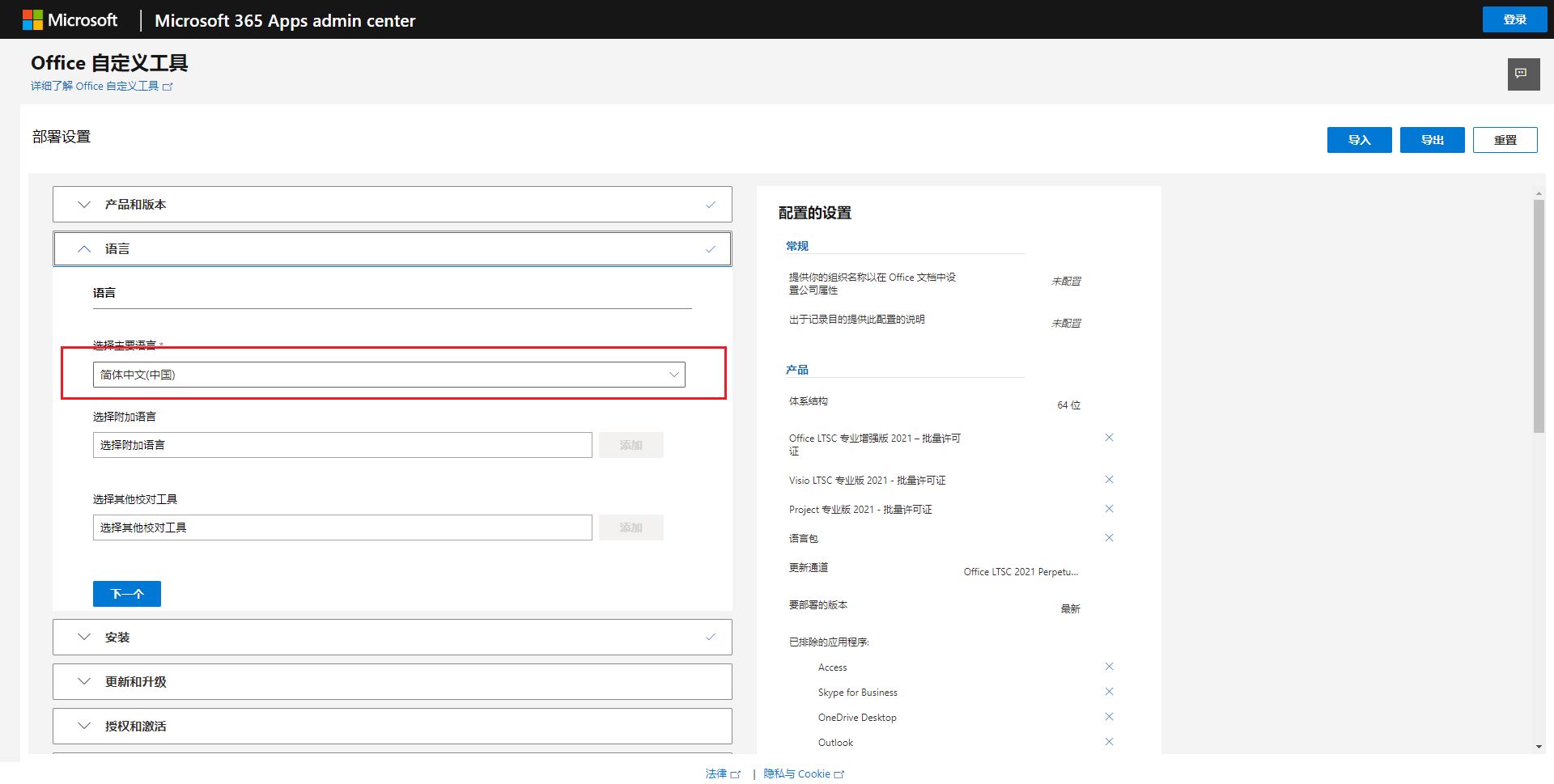Expand the 更新和升级 section

pyautogui.click(x=393, y=682)
